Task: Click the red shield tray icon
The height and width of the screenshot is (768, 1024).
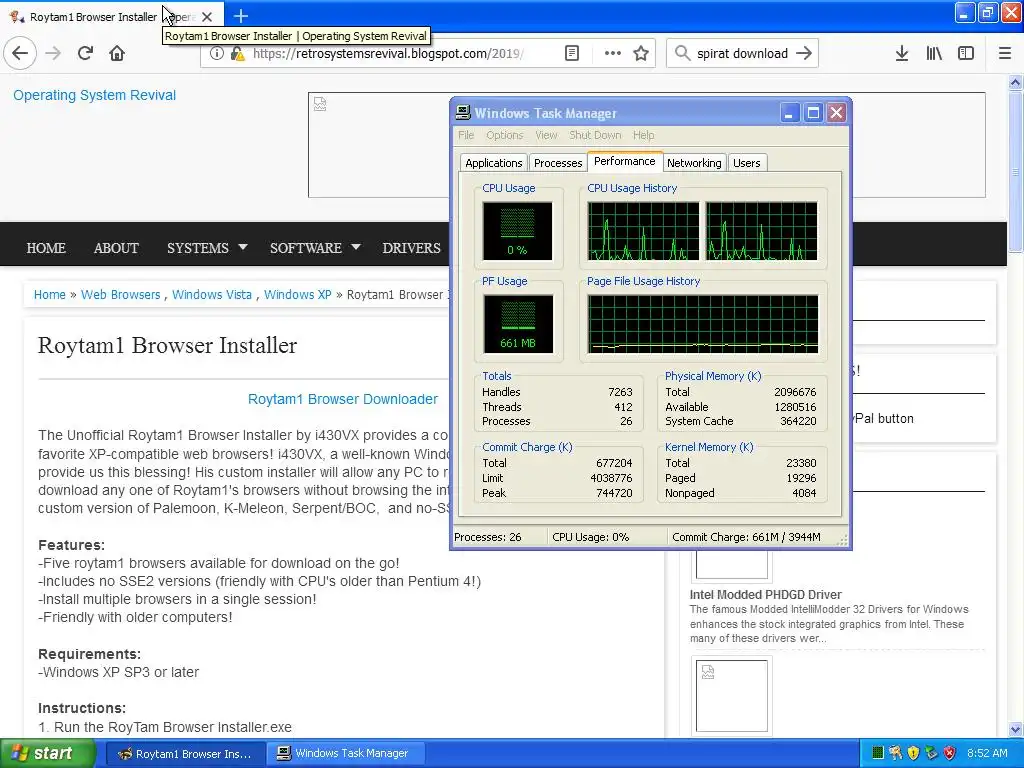Action: 950,753
